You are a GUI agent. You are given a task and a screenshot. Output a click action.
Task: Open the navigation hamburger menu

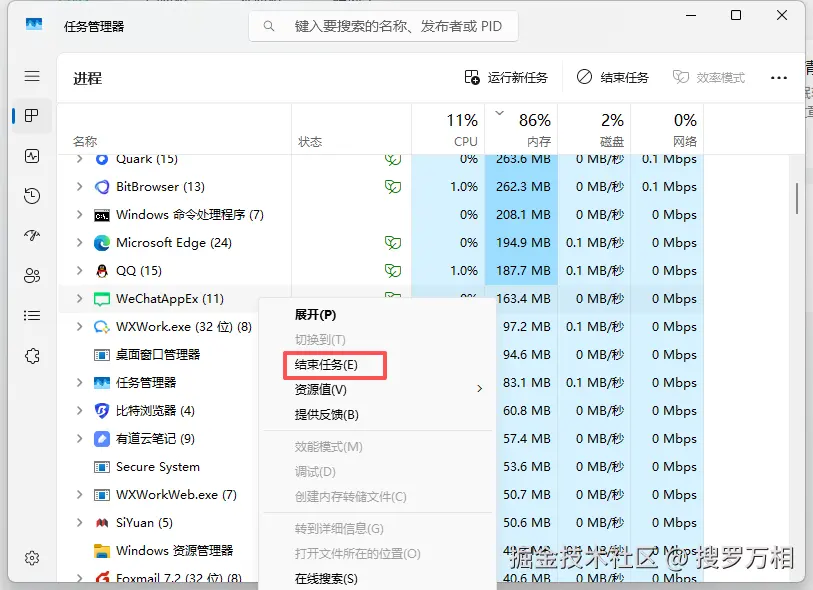(32, 76)
